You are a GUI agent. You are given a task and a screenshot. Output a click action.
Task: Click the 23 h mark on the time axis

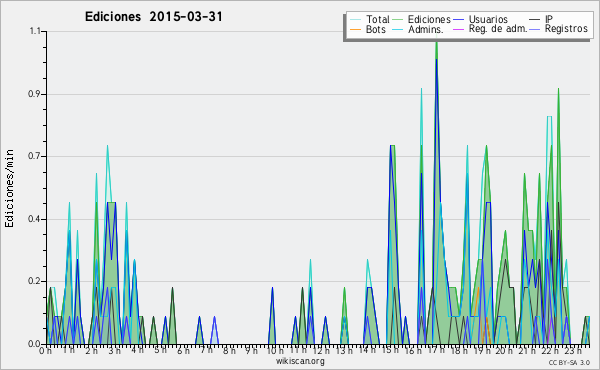pyautogui.click(x=574, y=350)
